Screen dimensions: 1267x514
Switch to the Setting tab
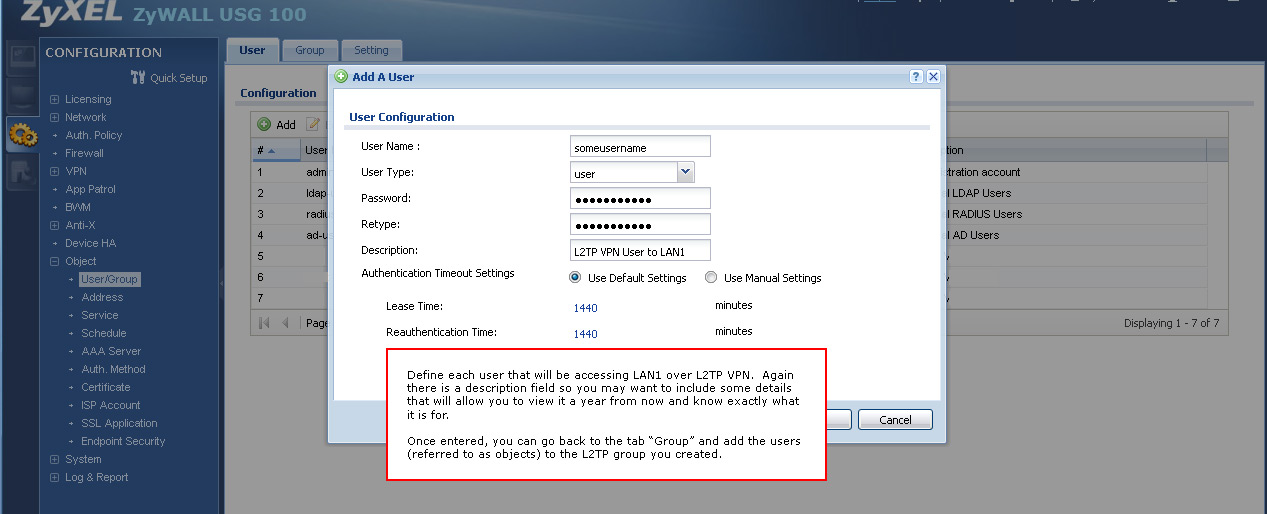[371, 50]
